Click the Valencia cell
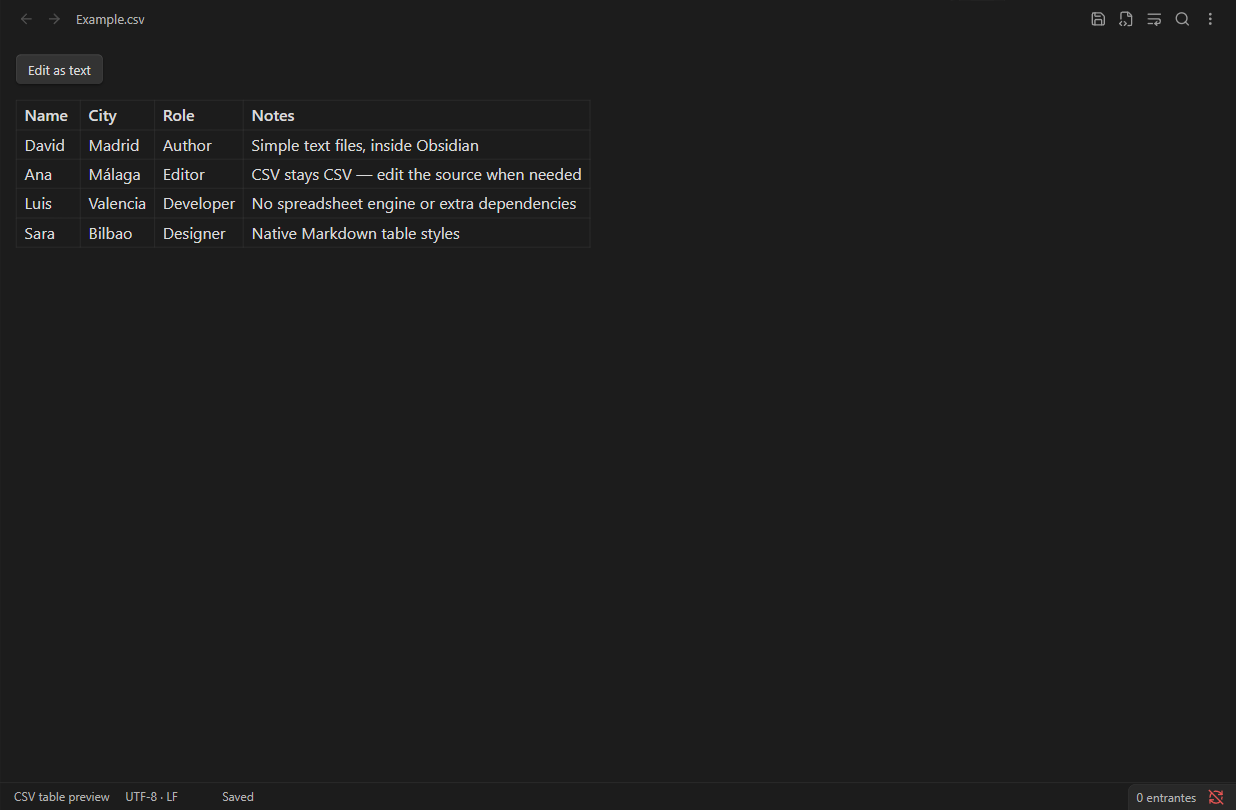This screenshot has width=1236, height=810. point(117,203)
